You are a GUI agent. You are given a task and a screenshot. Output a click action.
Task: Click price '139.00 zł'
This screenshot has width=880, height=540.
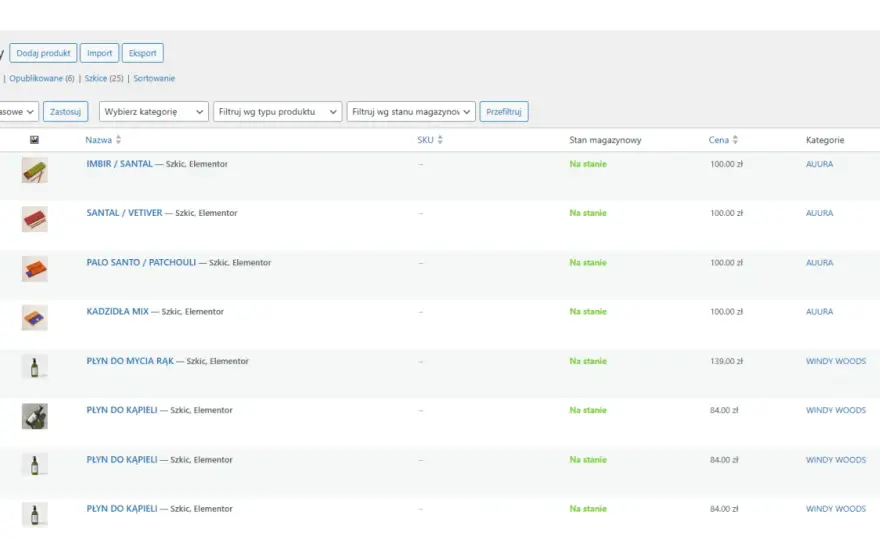[726, 361]
